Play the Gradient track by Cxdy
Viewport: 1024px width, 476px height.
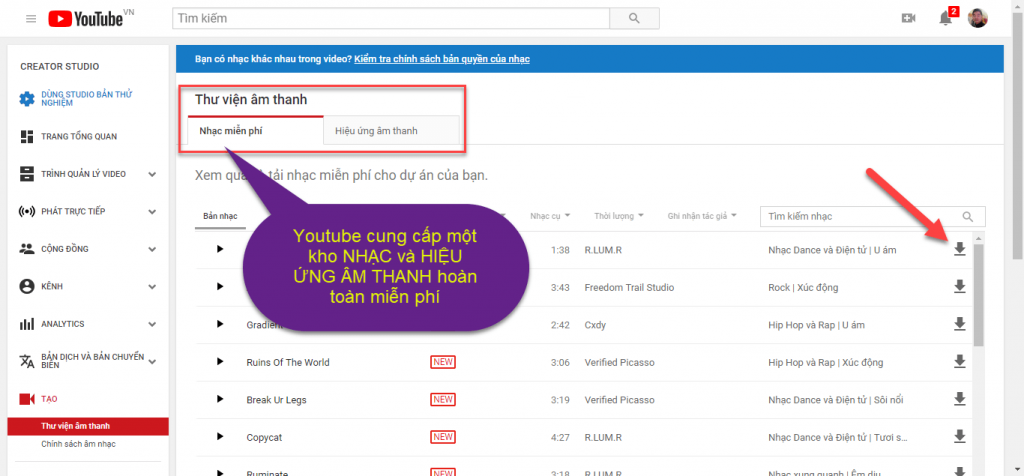point(220,324)
